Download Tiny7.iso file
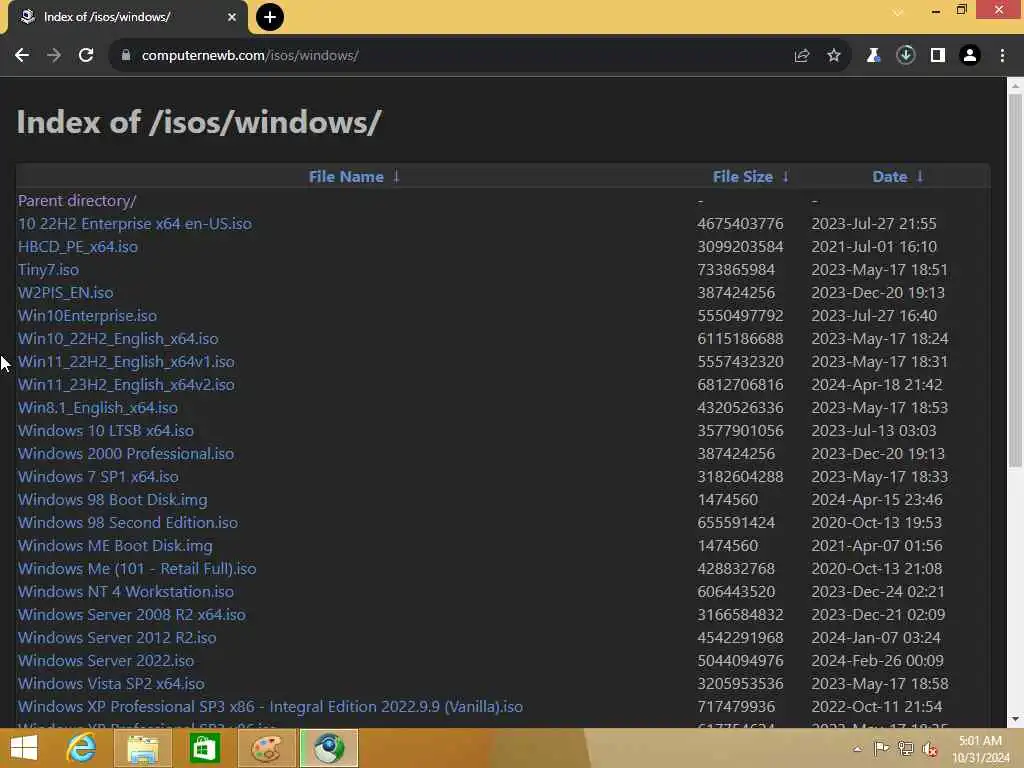 (48, 270)
